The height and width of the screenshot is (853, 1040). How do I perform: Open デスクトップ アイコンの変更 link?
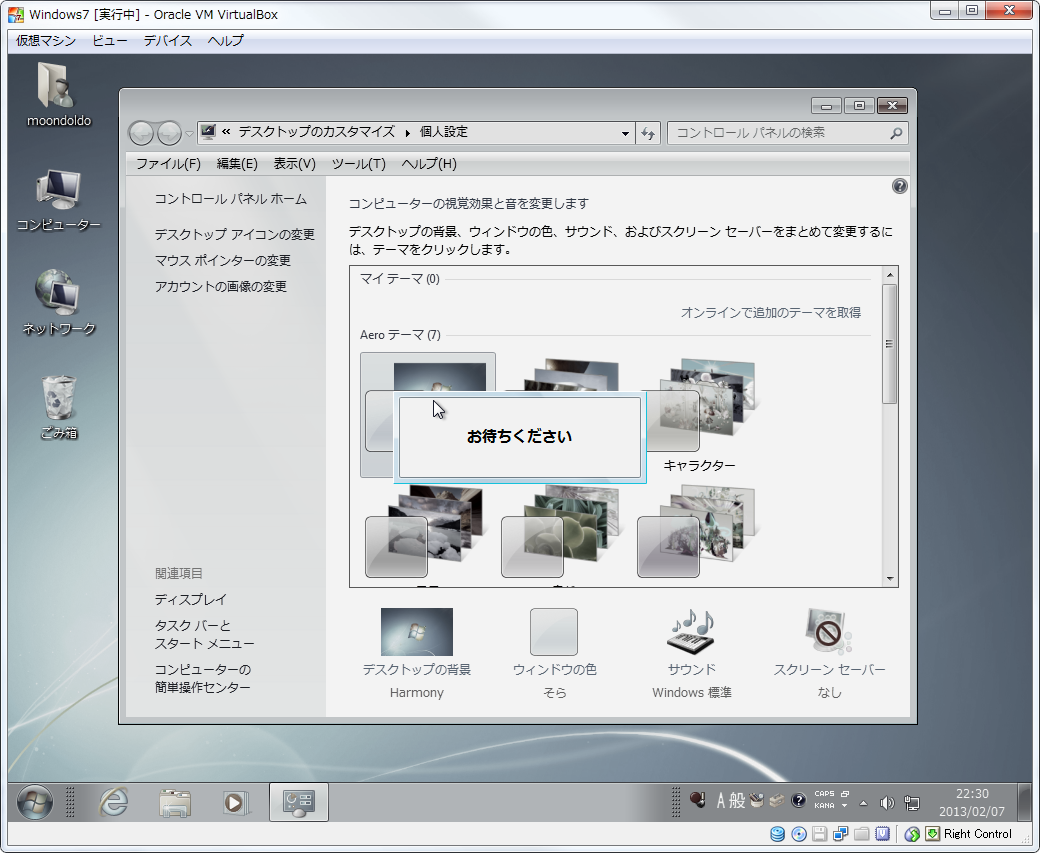(x=234, y=235)
